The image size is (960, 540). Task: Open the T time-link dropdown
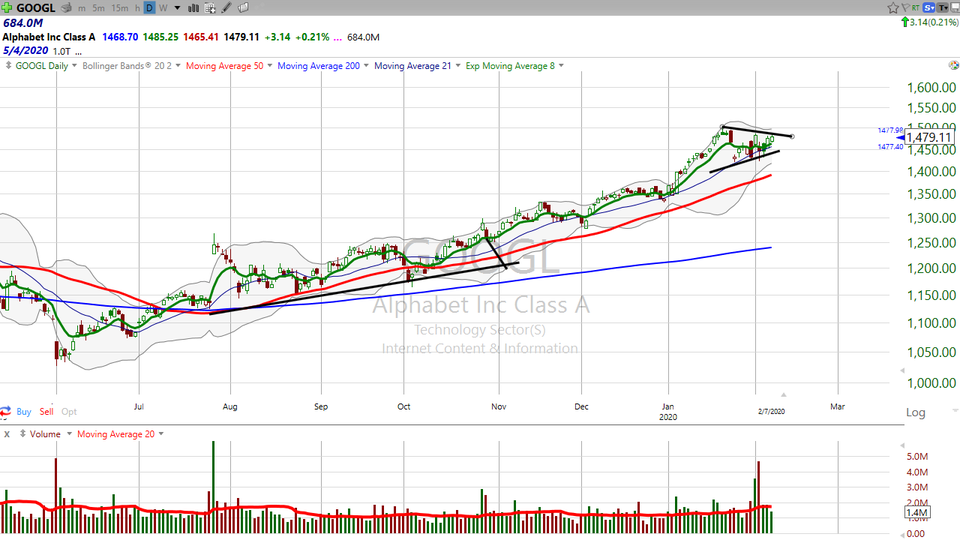pos(942,8)
